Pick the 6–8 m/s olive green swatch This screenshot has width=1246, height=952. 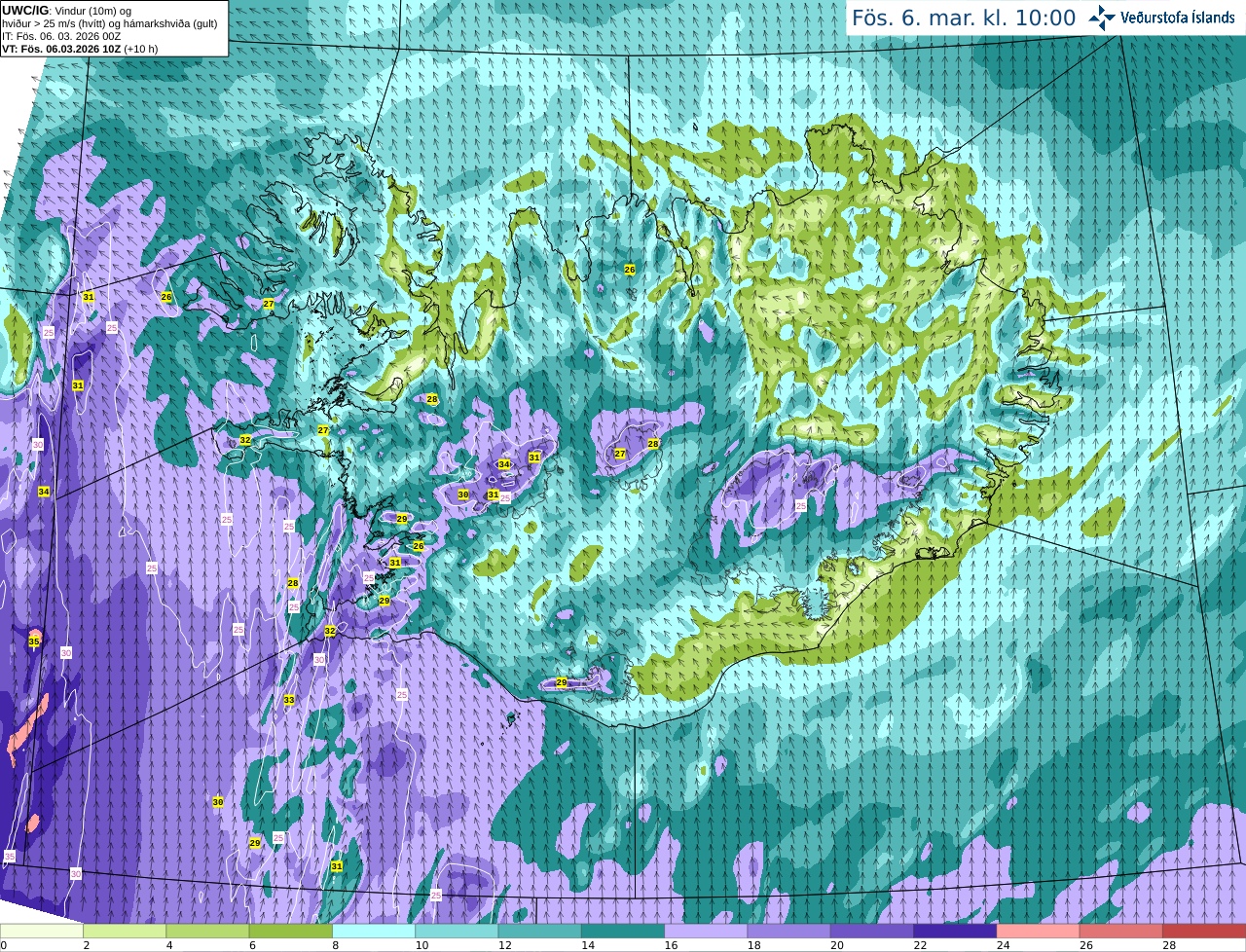click(x=291, y=932)
